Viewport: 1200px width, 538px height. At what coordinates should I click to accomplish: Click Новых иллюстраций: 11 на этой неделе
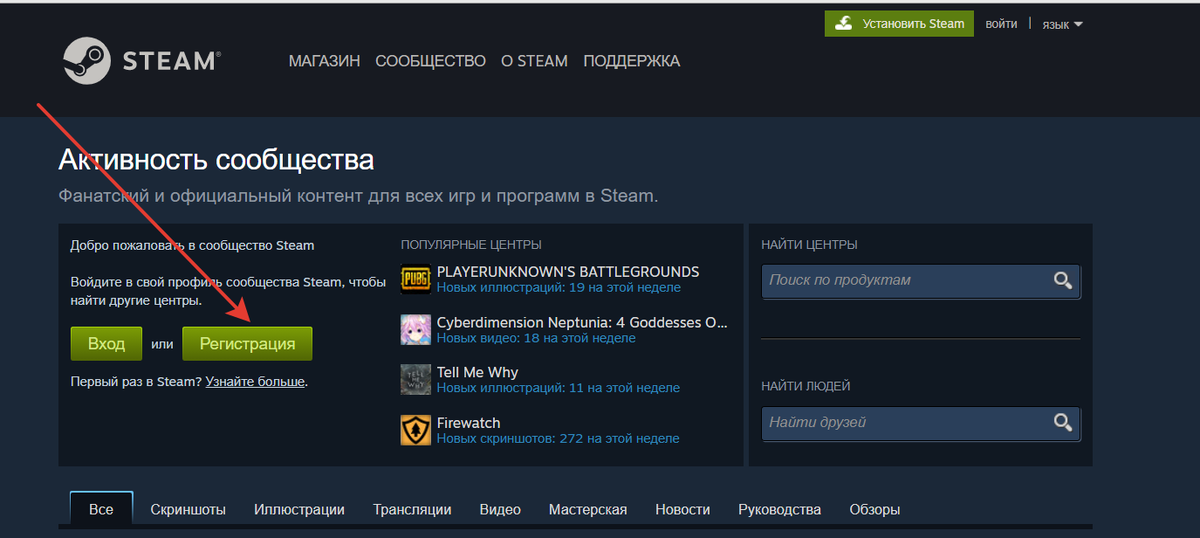[558, 388]
